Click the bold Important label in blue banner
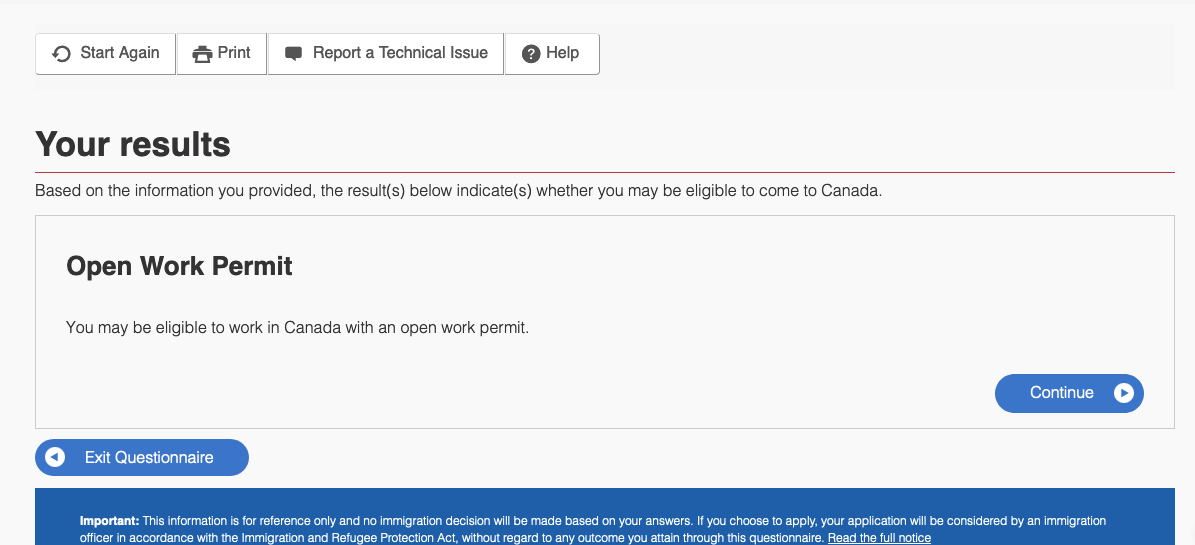Image resolution: width=1195 pixels, height=545 pixels. (110, 521)
